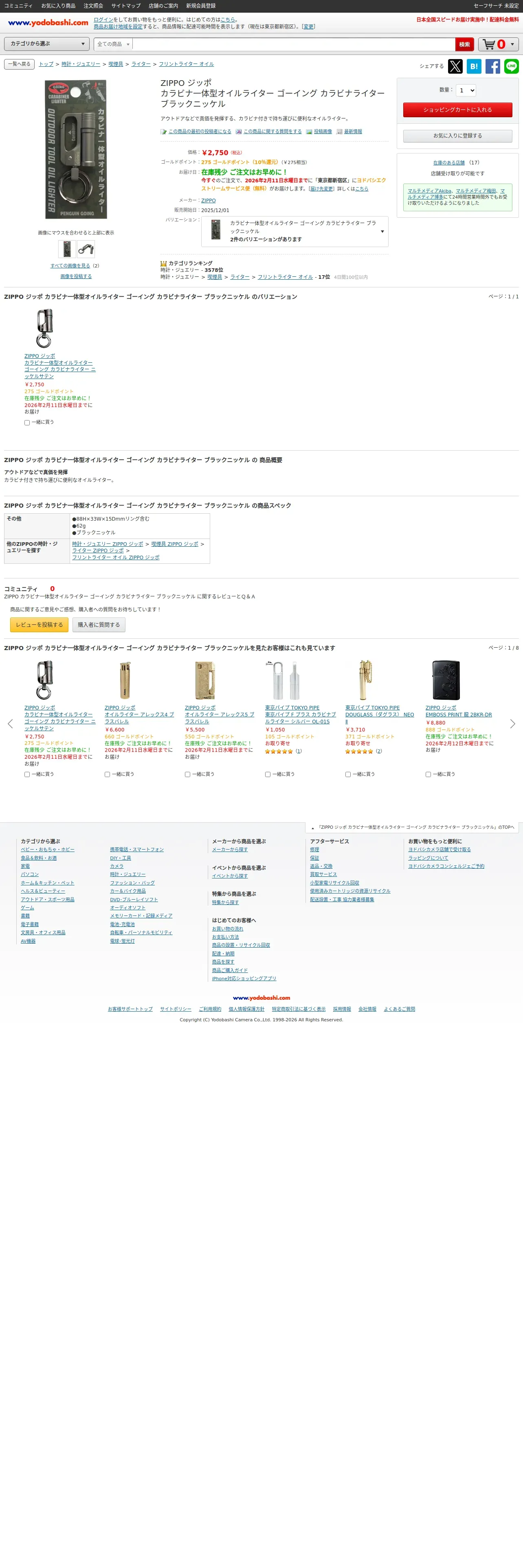
Task: Add item with ショッピングカートに入れる button
Action: tap(457, 110)
